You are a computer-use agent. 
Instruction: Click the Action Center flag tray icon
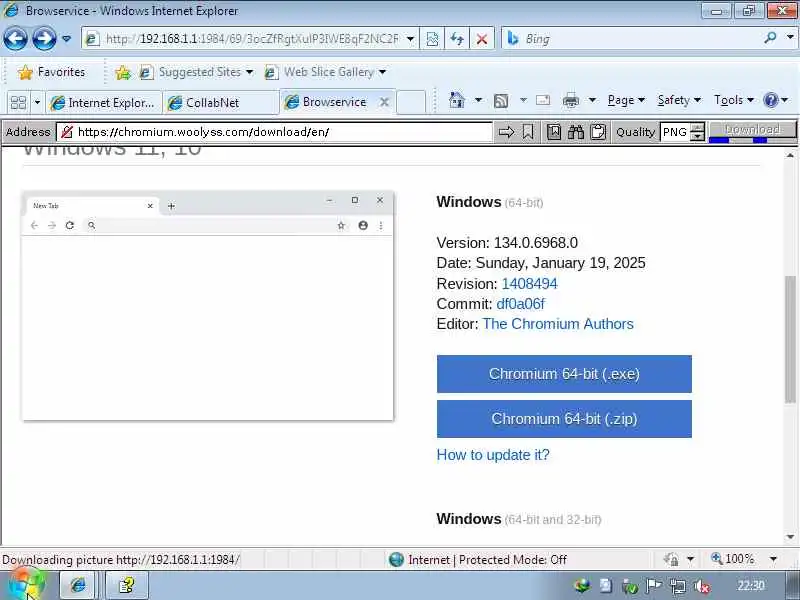click(x=654, y=585)
